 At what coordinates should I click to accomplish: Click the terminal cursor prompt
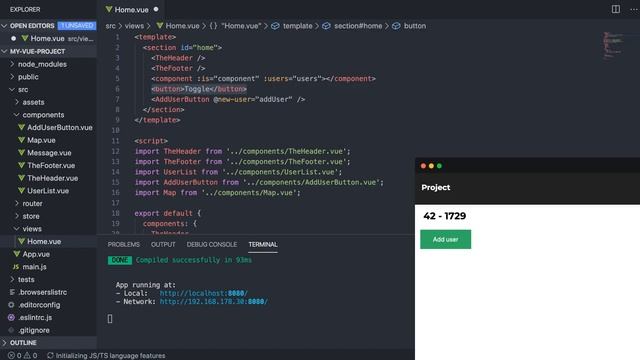point(110,319)
